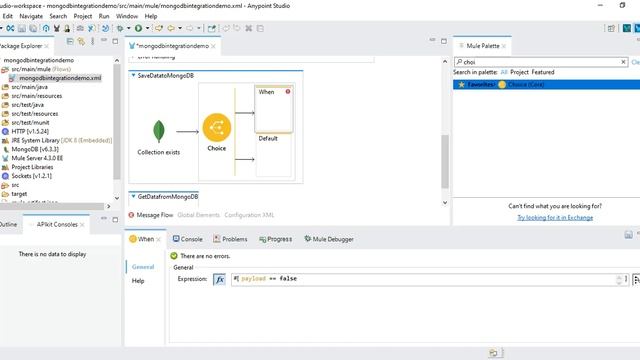The width and height of the screenshot is (640, 360).
Task: Click the padlock toolbar icon
Action: [67, 28]
